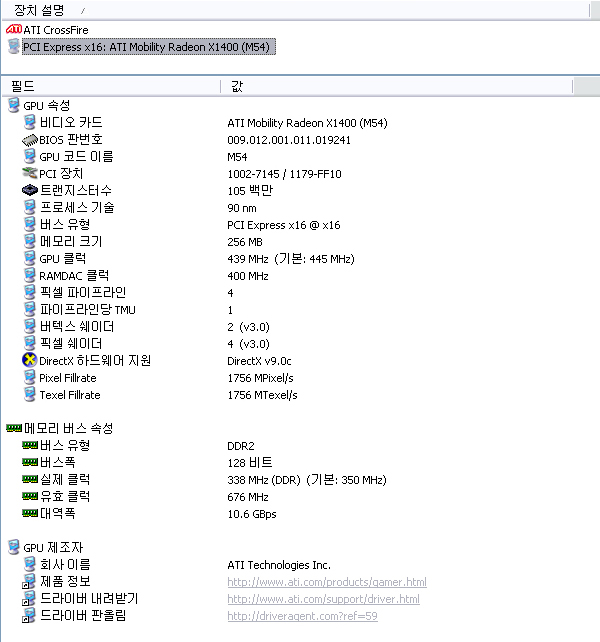
Task: Select the value PCI Express x16 @ x16
Action: pyautogui.click(x=283, y=225)
